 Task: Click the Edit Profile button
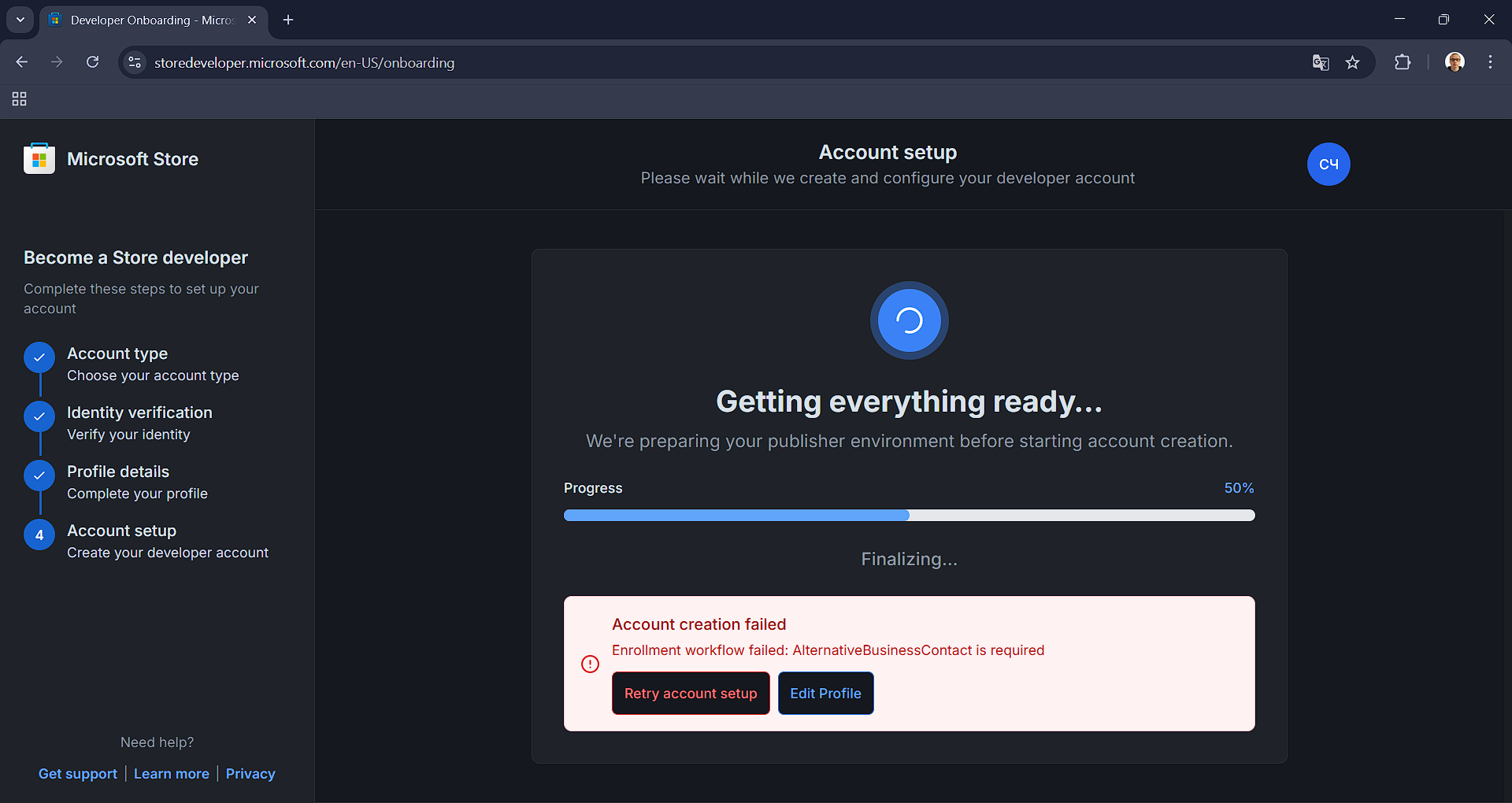(825, 693)
